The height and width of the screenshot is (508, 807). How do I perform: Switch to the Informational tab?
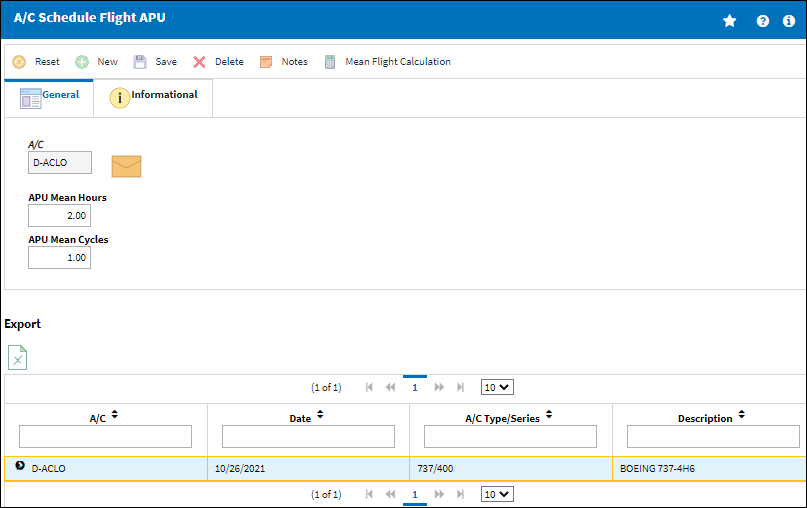(x=153, y=98)
